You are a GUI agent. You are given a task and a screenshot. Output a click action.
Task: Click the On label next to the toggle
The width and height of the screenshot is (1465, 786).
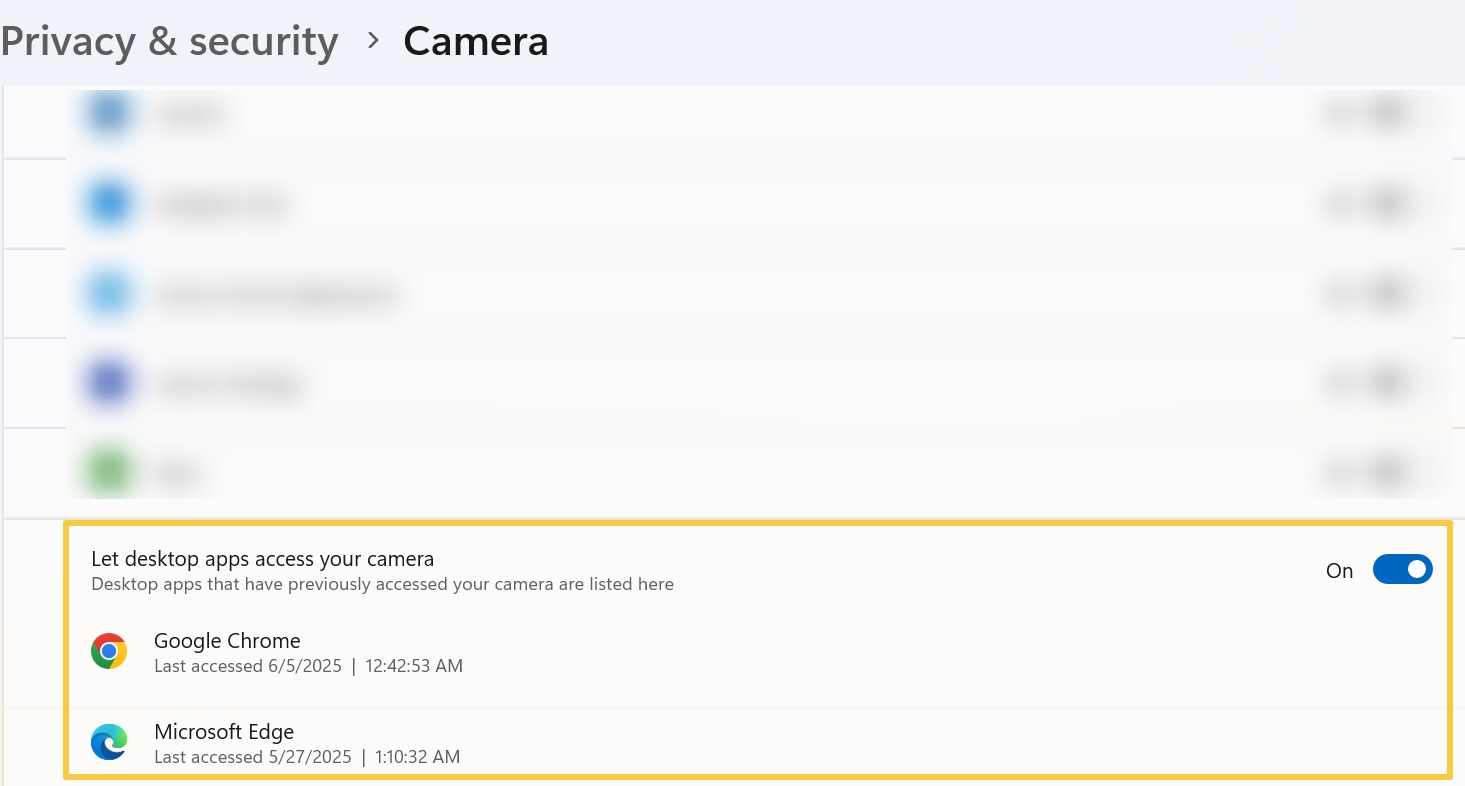[x=1340, y=570]
